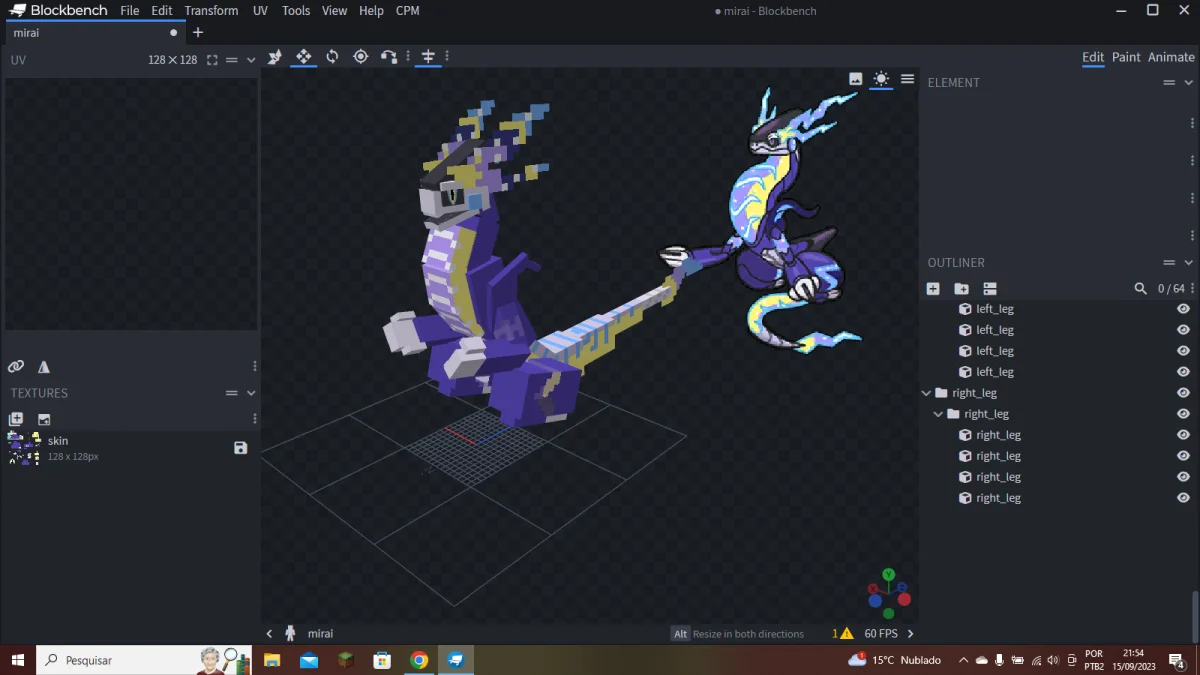Open the File menu

130,10
